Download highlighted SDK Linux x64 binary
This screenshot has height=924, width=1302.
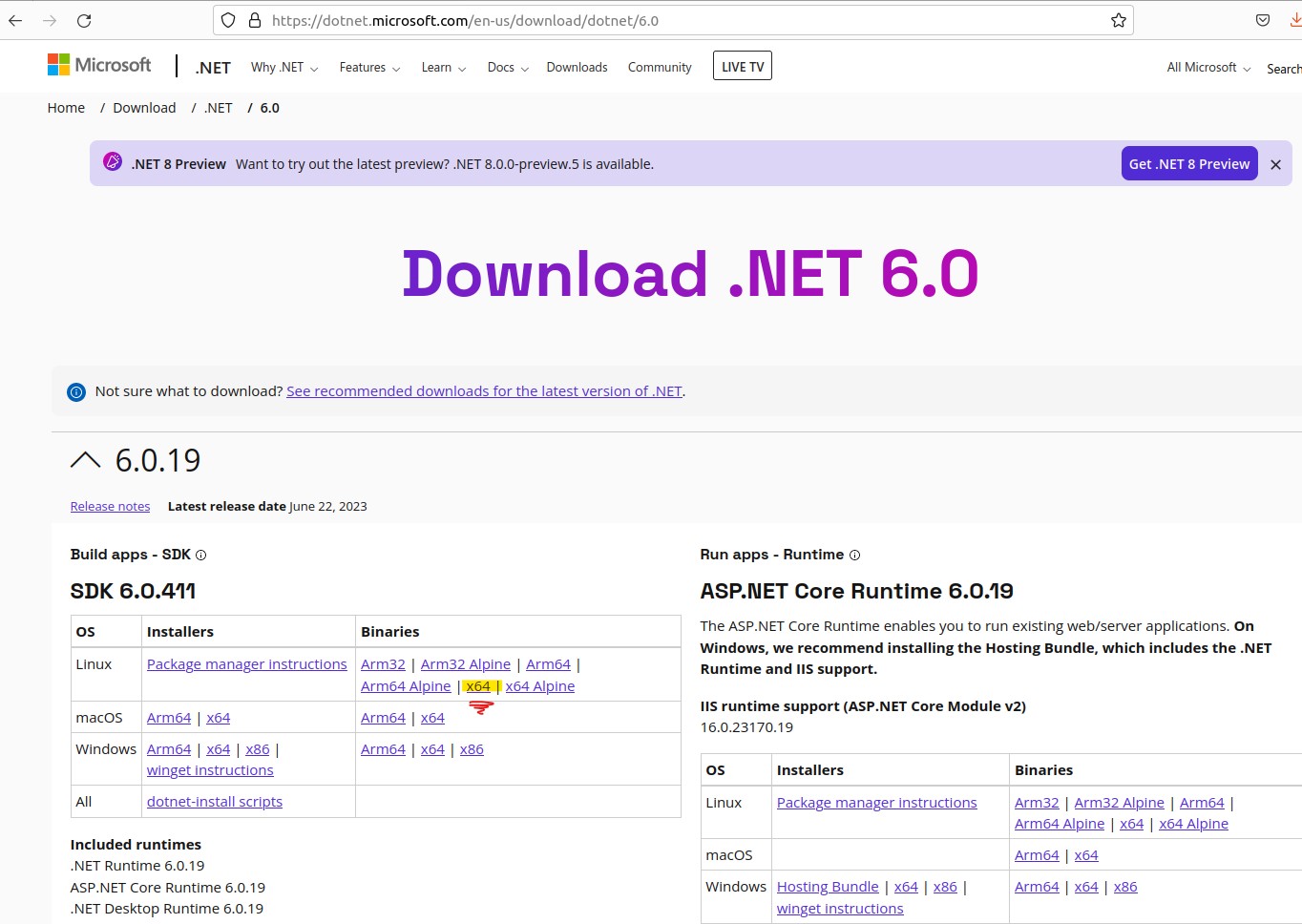click(478, 686)
